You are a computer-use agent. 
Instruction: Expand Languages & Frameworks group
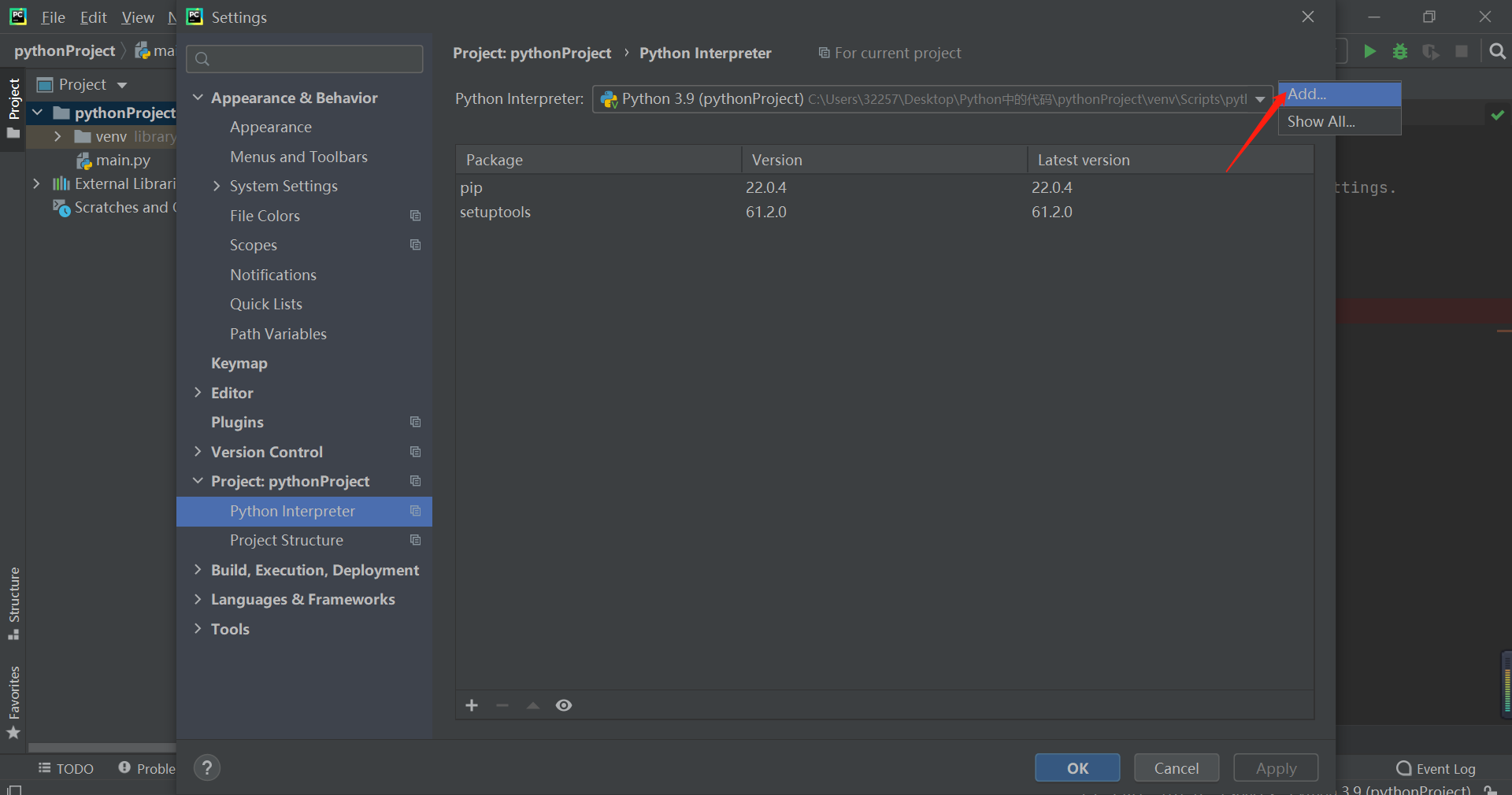pyautogui.click(x=198, y=600)
